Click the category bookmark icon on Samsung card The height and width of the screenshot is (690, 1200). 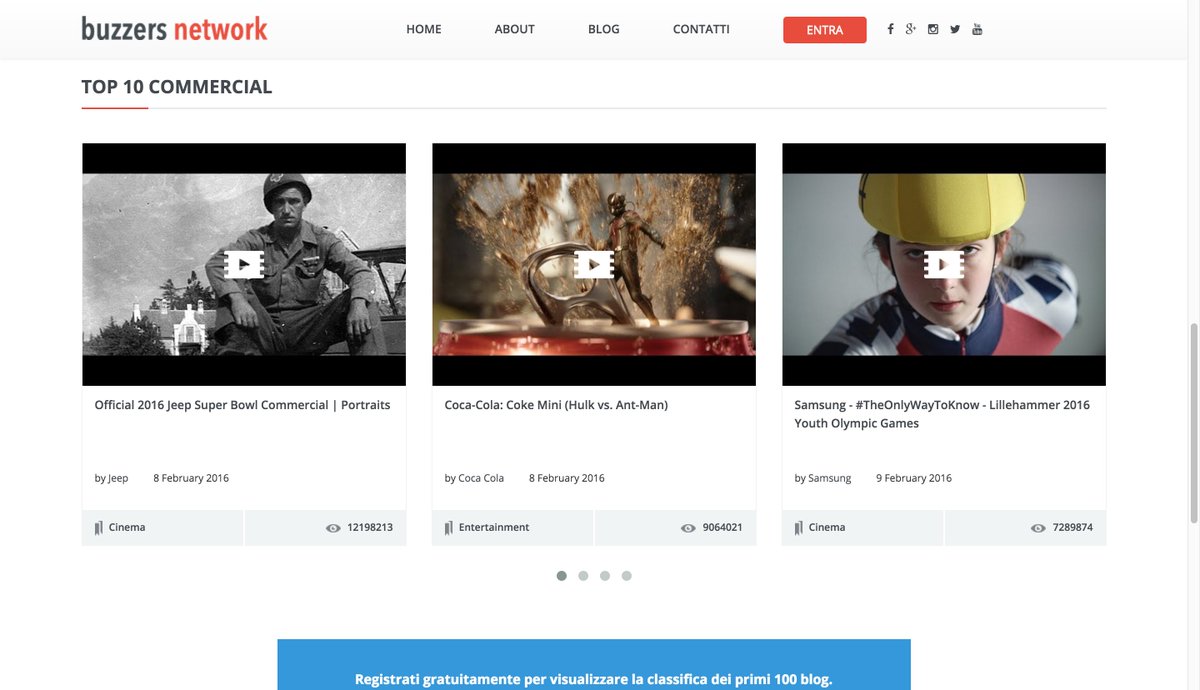coord(799,528)
